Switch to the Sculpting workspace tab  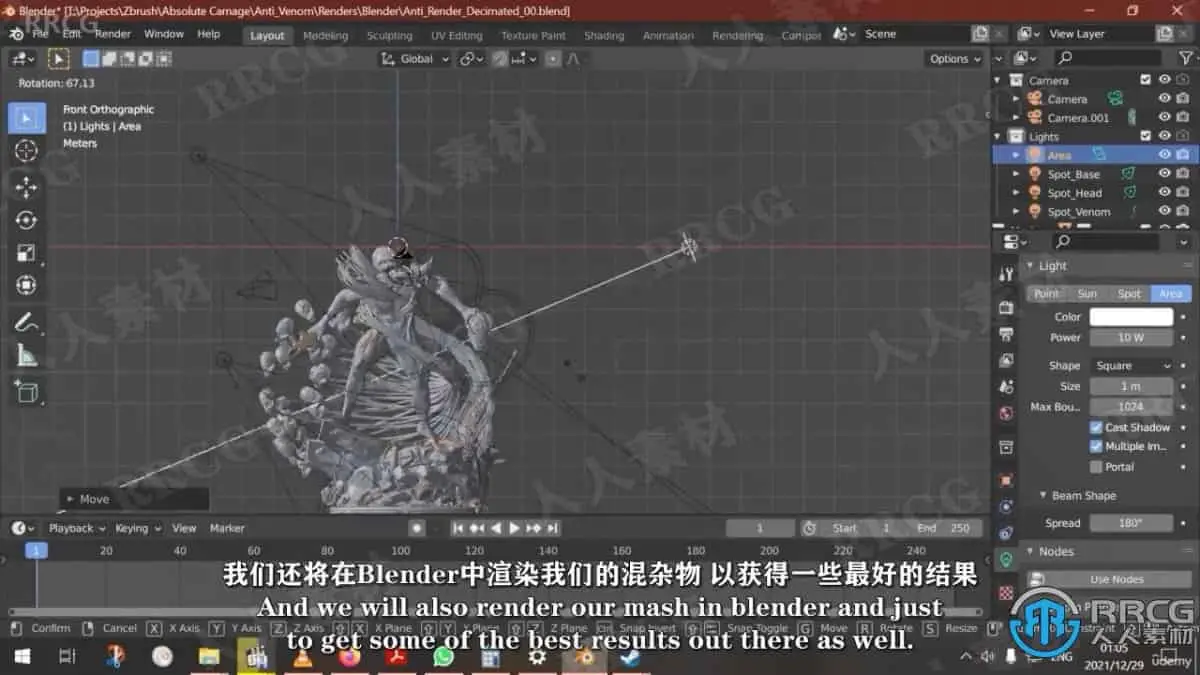[389, 36]
